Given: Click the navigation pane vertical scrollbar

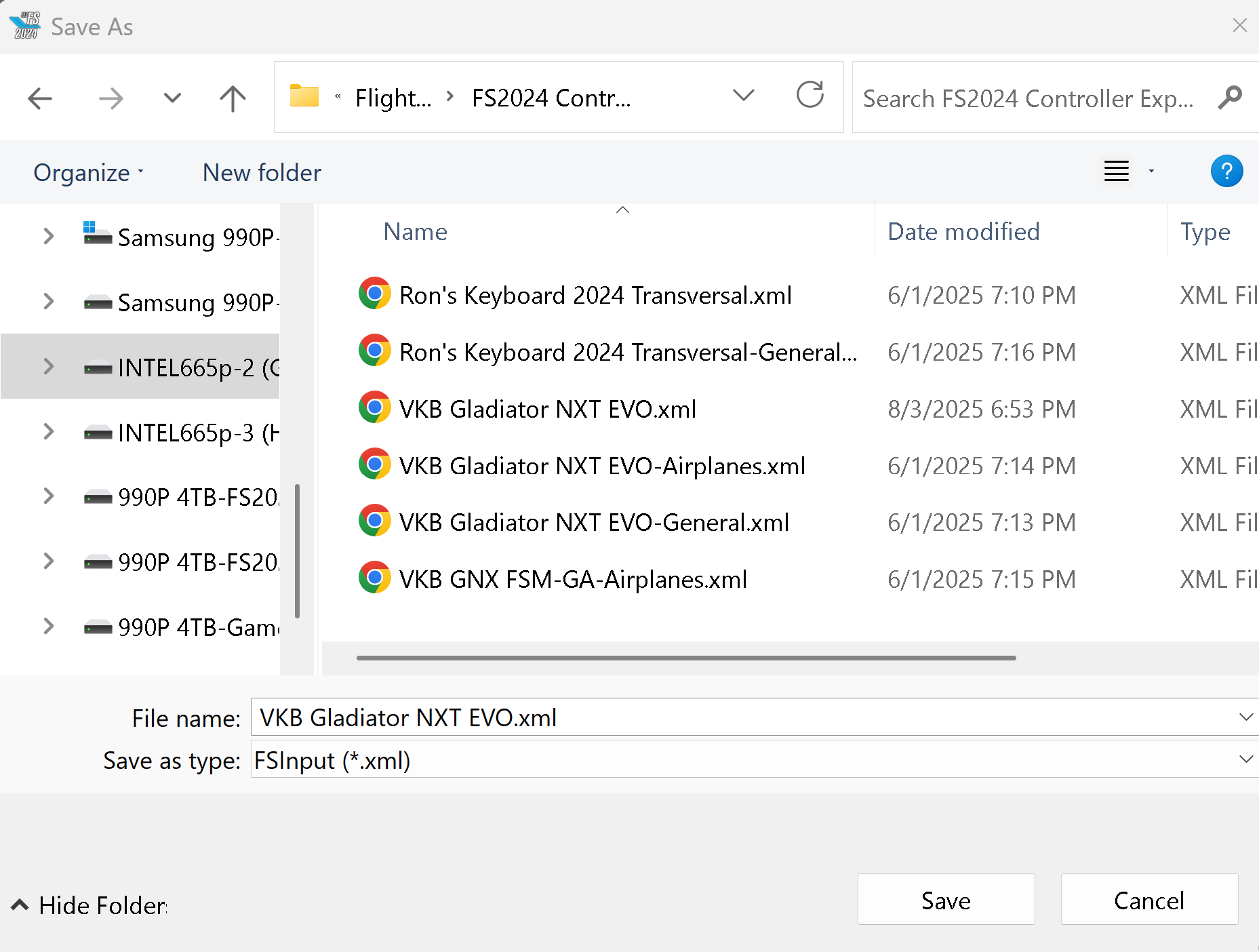Looking at the screenshot, I should point(297,551).
